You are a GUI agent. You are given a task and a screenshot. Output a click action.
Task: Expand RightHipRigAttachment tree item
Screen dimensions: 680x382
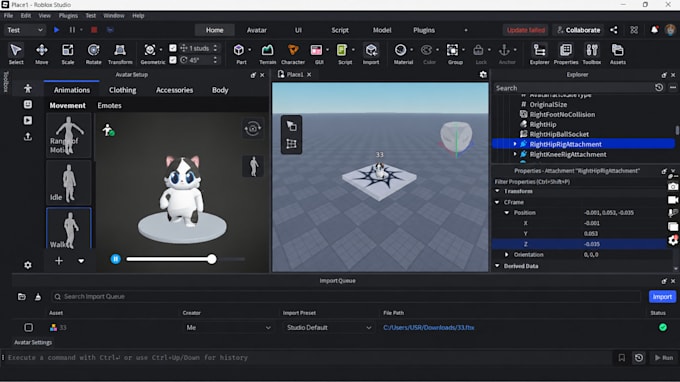point(515,144)
